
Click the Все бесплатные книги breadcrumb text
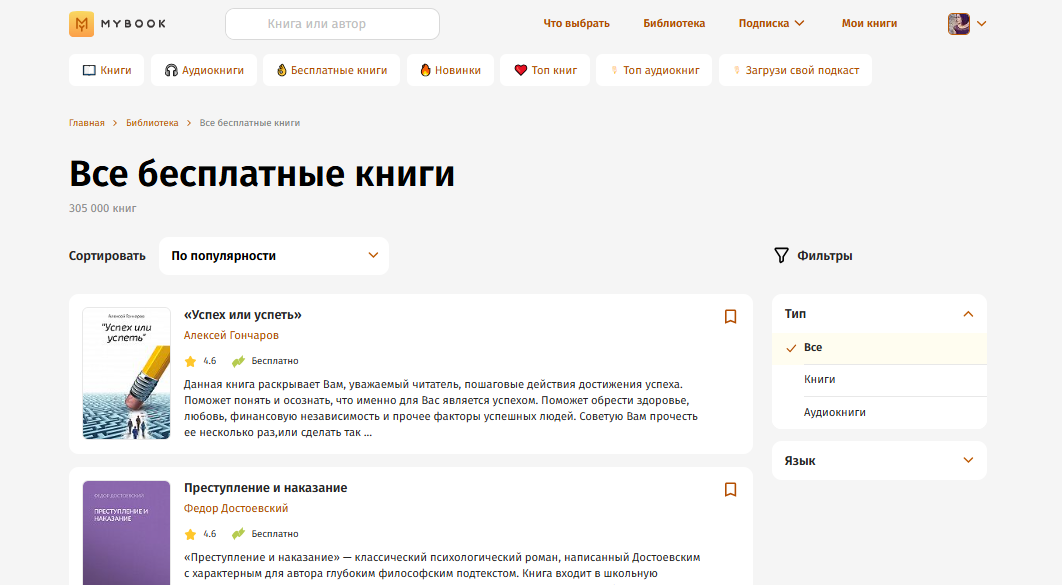249,123
